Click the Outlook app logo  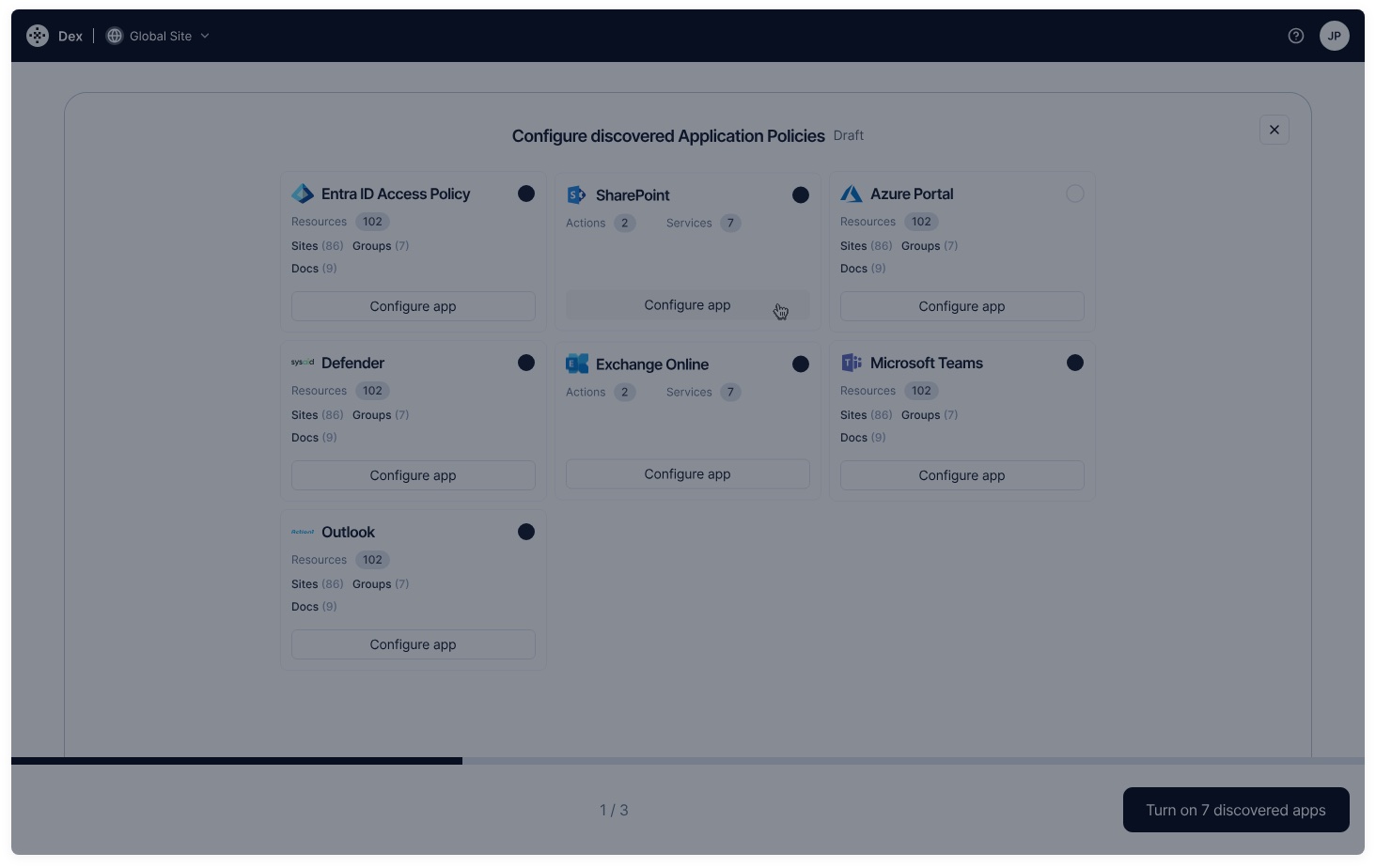(303, 532)
